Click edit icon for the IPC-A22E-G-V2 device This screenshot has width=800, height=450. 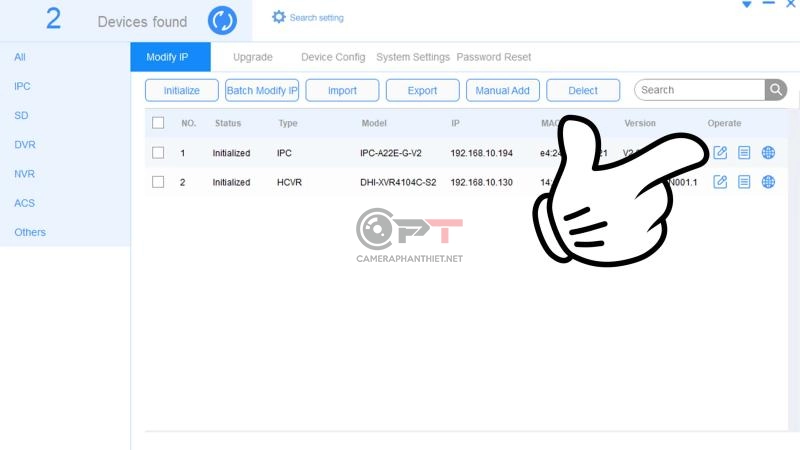(x=720, y=153)
